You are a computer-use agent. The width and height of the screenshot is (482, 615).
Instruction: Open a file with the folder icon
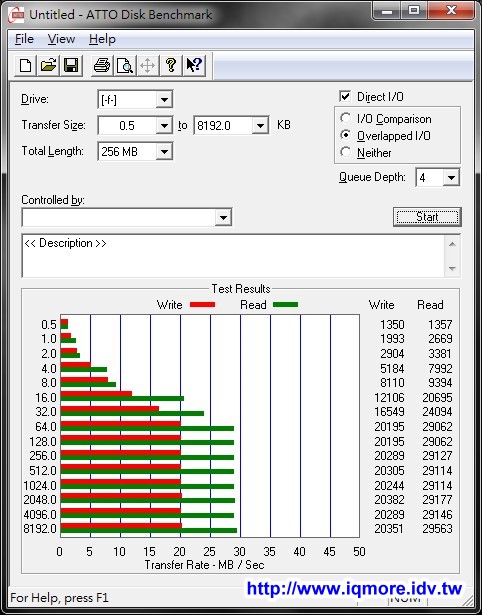point(48,65)
